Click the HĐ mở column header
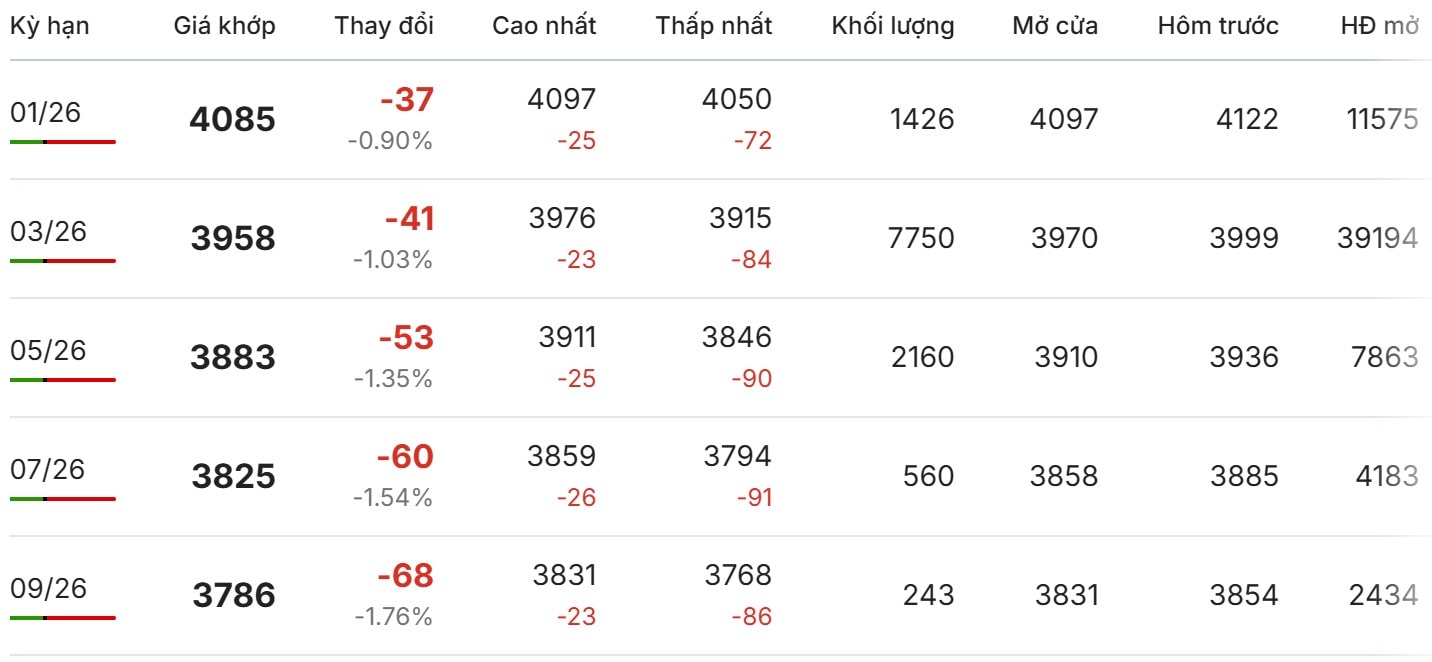 (1380, 26)
